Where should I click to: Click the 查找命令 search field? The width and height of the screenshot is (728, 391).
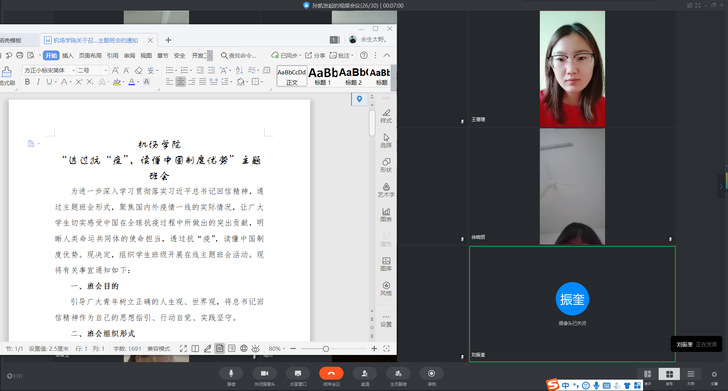click(239, 55)
